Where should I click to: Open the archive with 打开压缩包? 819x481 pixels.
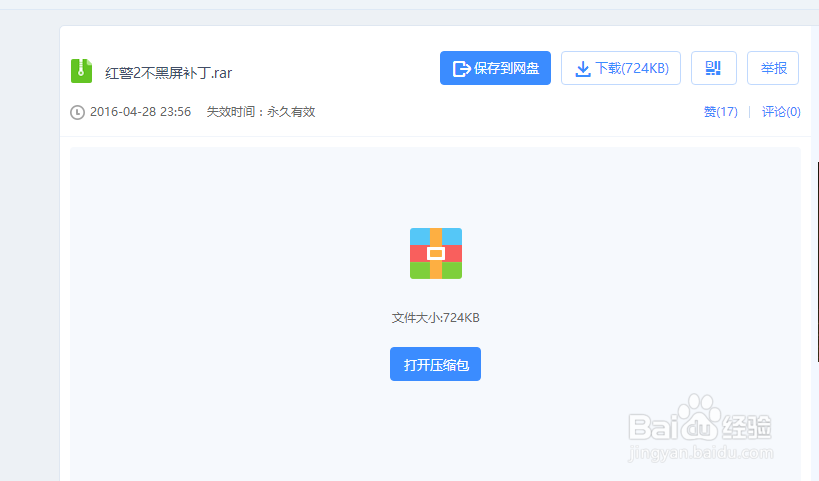tap(435, 364)
